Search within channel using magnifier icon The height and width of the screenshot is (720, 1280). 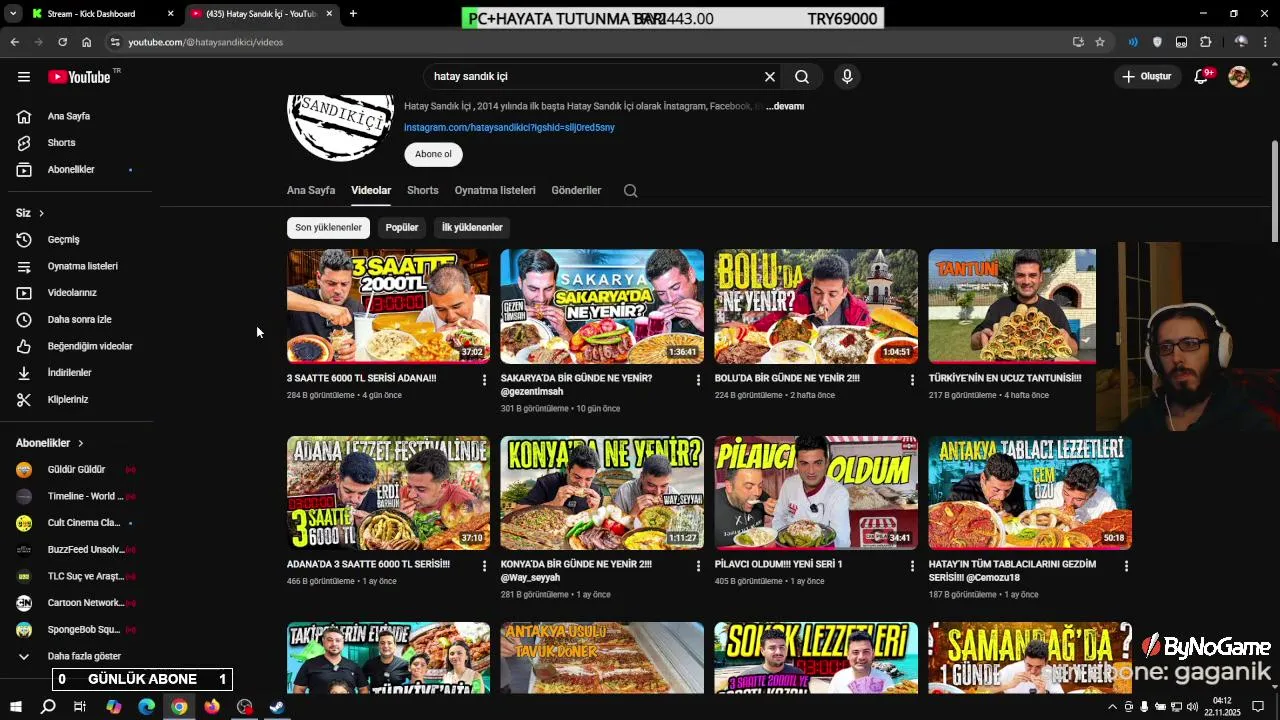630,191
